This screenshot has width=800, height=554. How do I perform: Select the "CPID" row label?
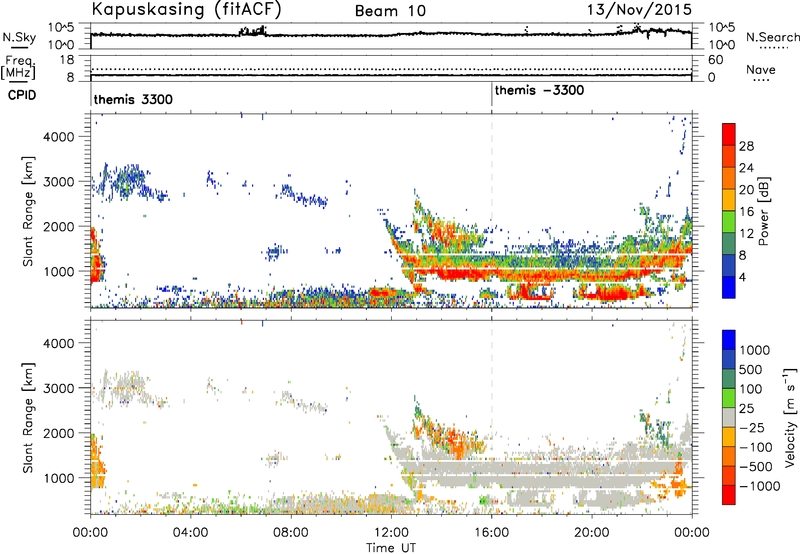coord(22,95)
